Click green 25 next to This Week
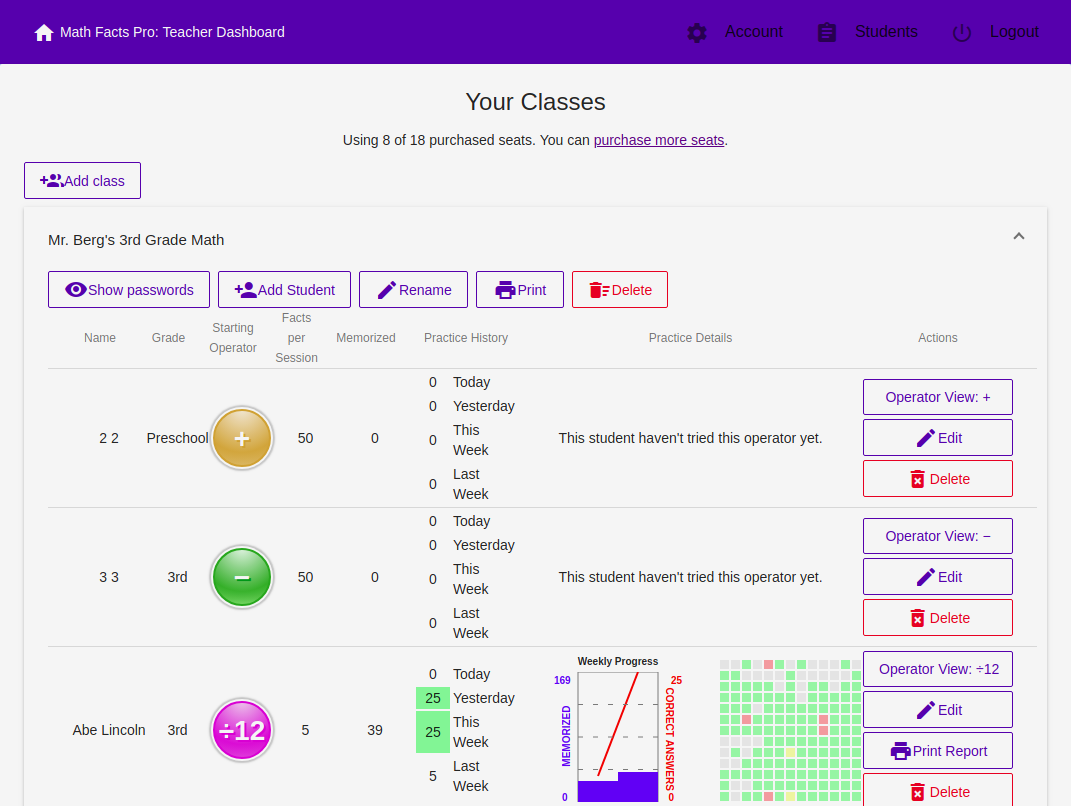1071x806 pixels. coord(433,732)
